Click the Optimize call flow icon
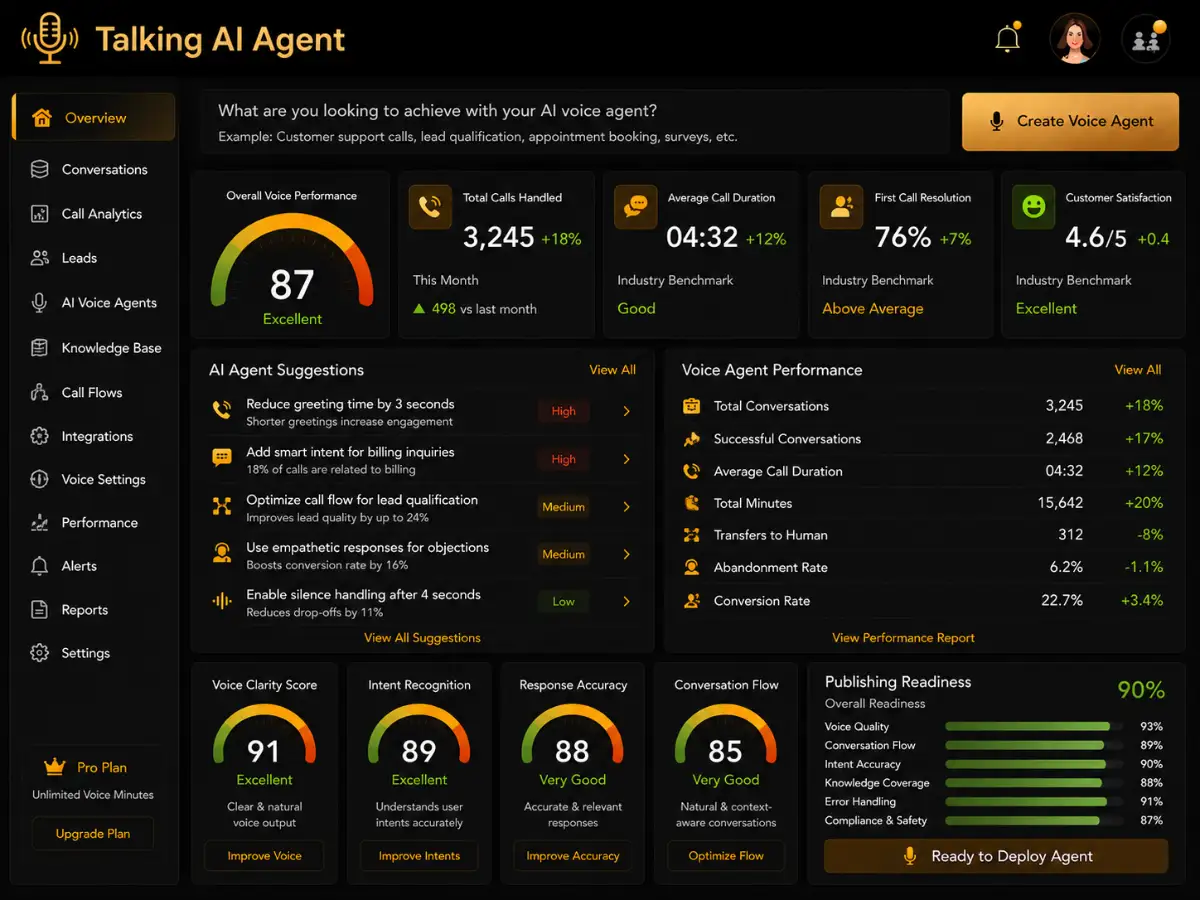This screenshot has width=1200, height=900. 221,506
